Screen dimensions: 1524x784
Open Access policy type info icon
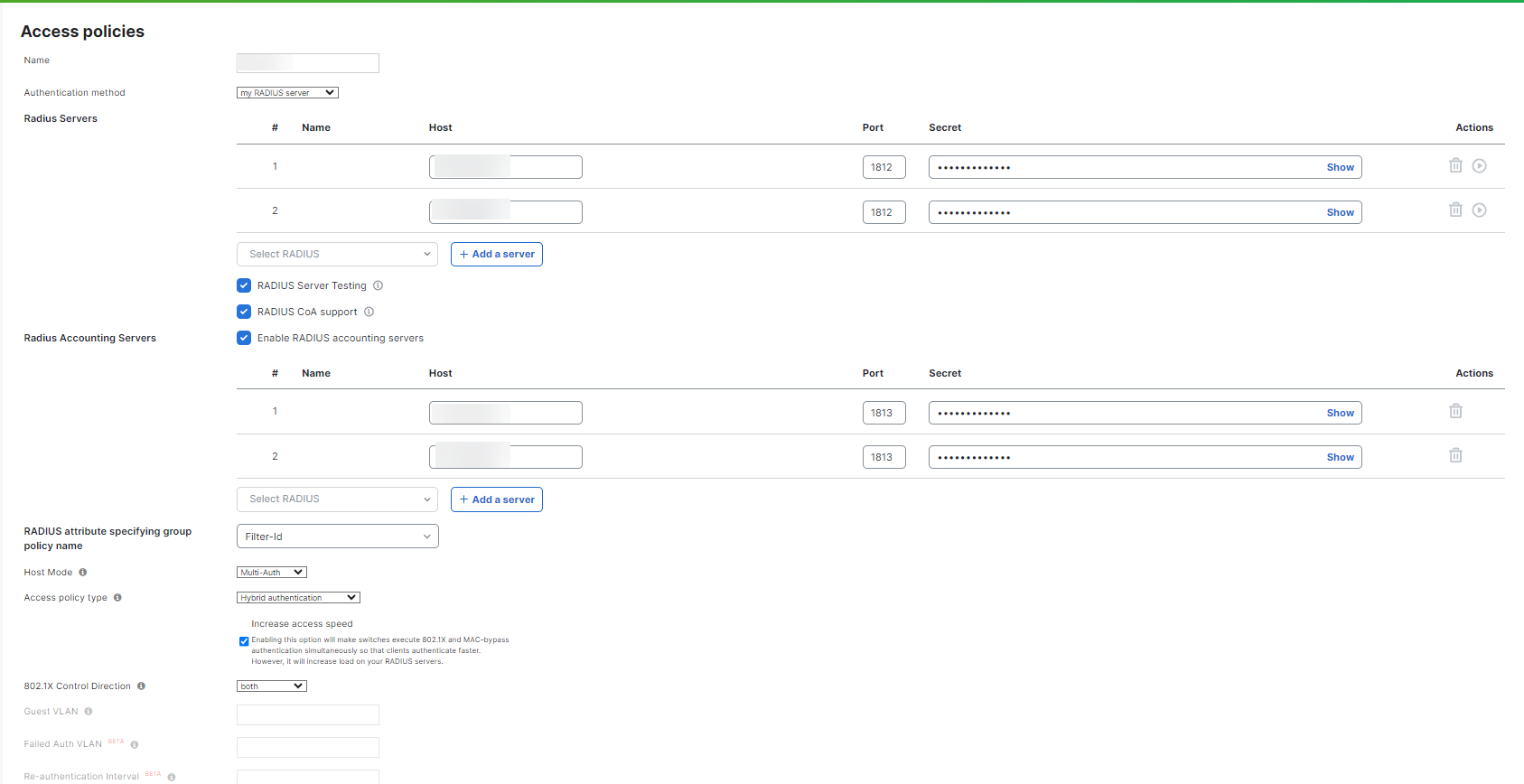tap(117, 597)
